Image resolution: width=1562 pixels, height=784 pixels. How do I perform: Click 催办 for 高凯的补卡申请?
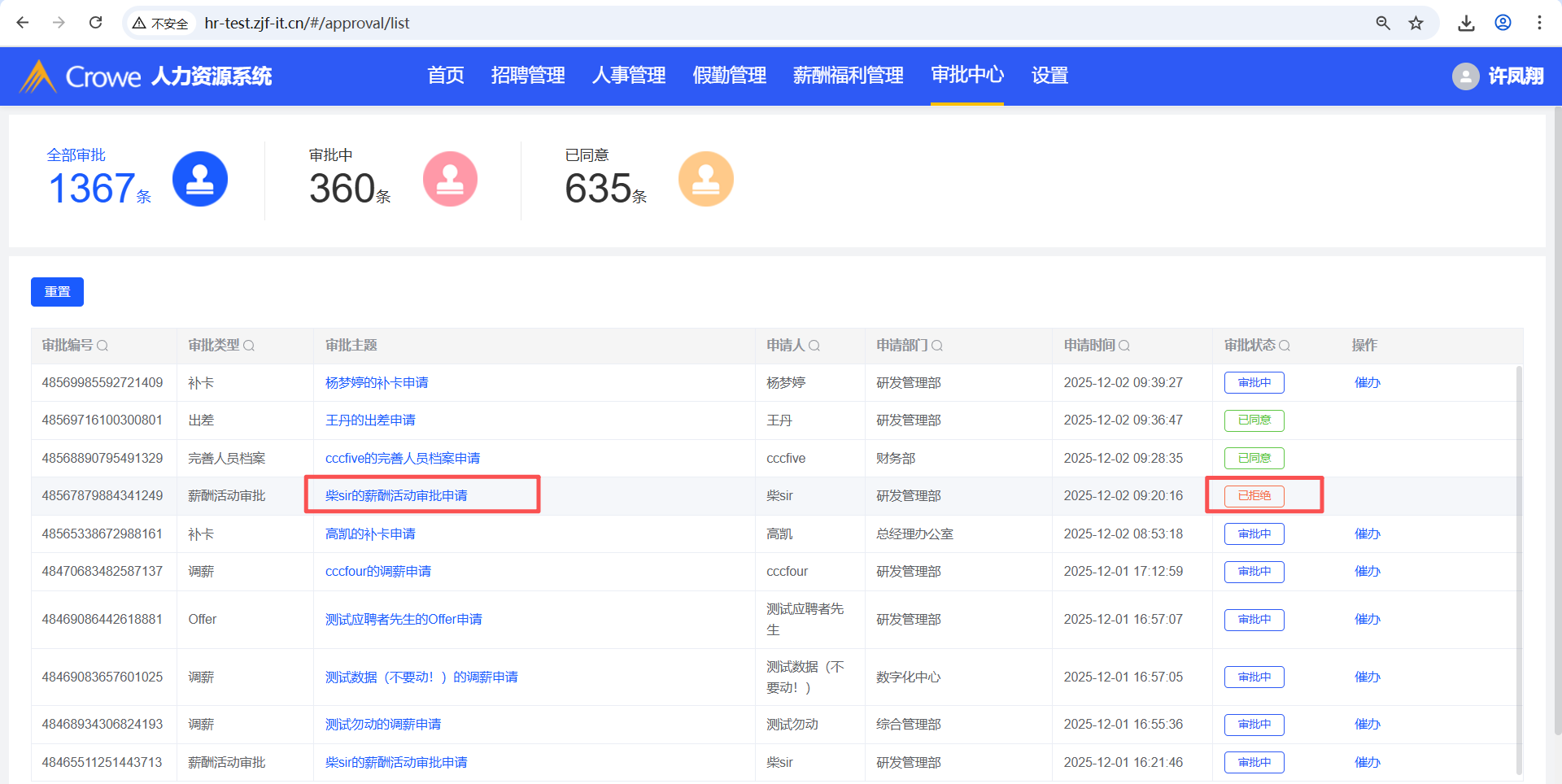[1368, 534]
